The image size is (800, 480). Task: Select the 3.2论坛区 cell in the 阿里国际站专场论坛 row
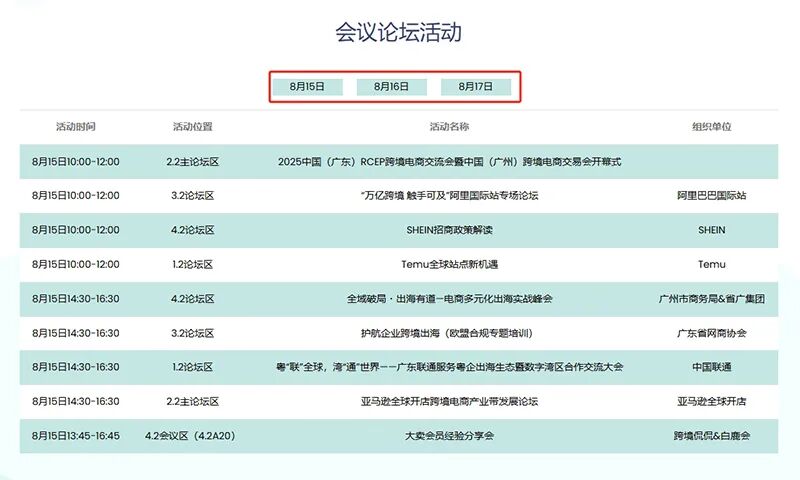pyautogui.click(x=192, y=195)
